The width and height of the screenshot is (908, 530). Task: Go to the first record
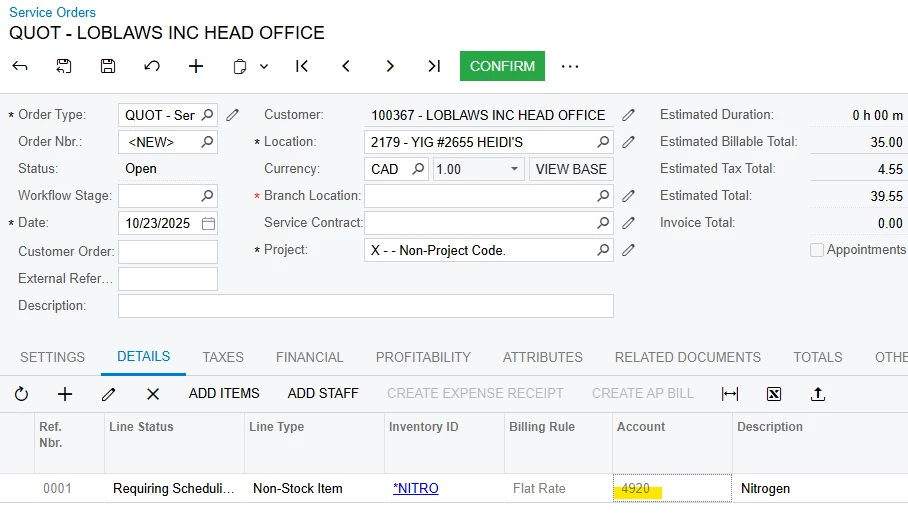coord(302,66)
